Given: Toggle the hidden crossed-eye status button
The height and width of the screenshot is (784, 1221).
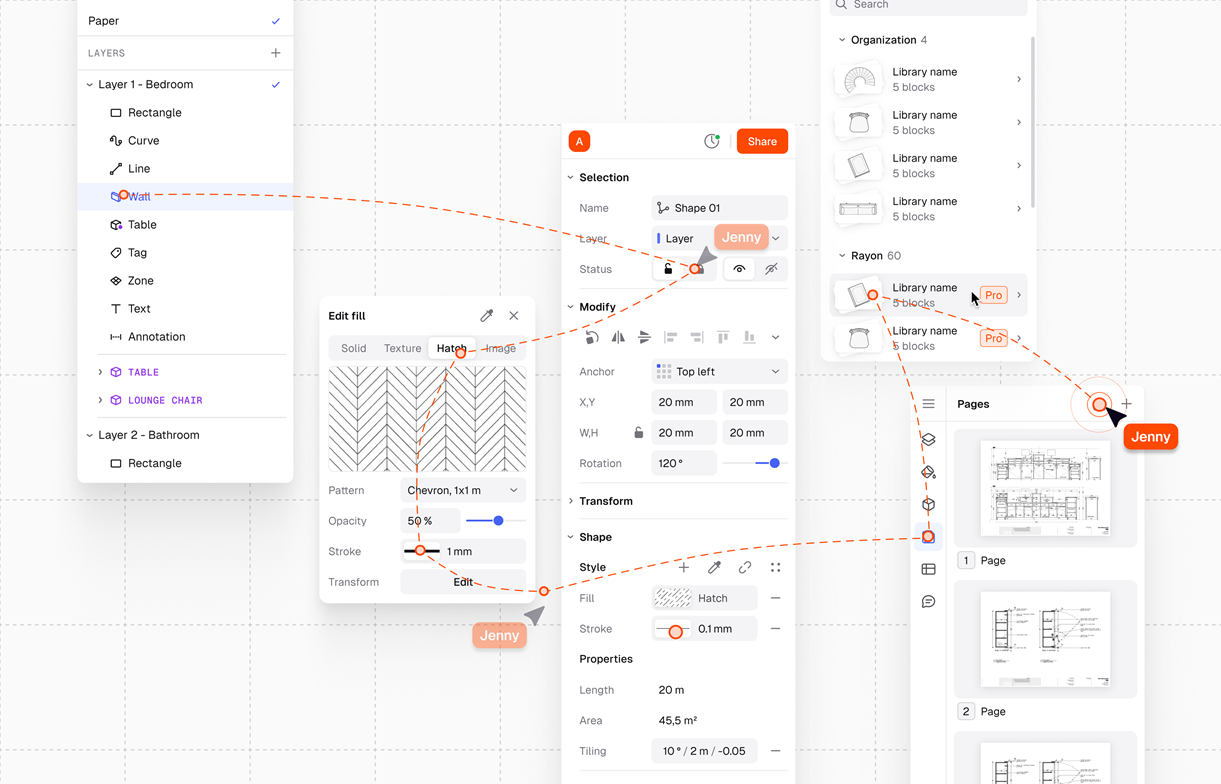Looking at the screenshot, I should (x=771, y=269).
